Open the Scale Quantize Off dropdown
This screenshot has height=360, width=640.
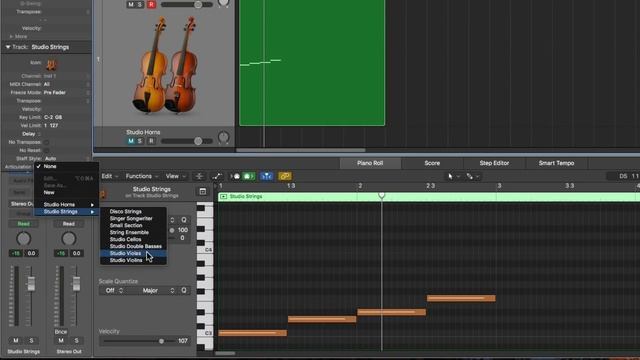(114, 291)
